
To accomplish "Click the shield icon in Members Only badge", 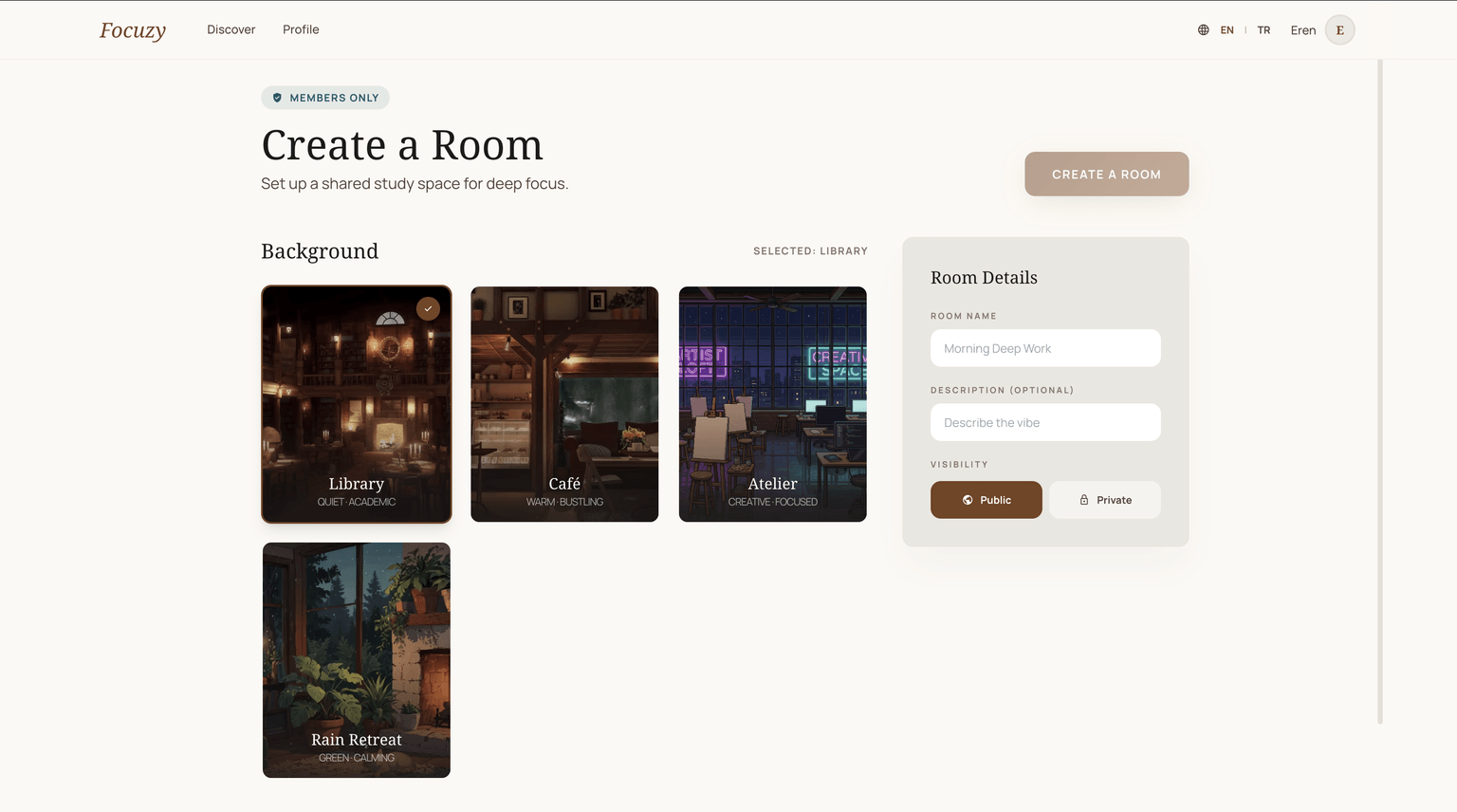I will 277,98.
